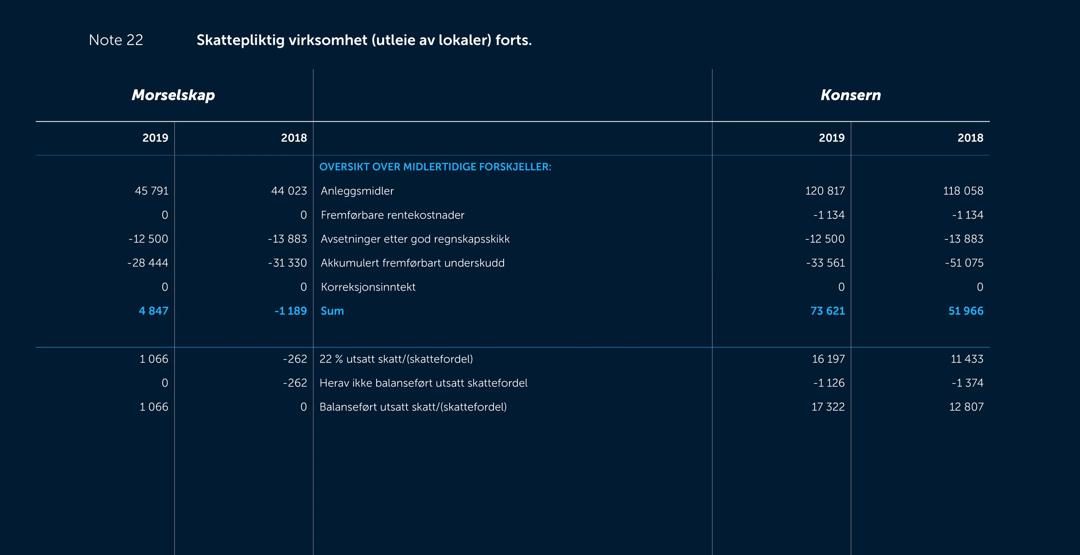Select the 2019 header under Konsern

point(832,138)
